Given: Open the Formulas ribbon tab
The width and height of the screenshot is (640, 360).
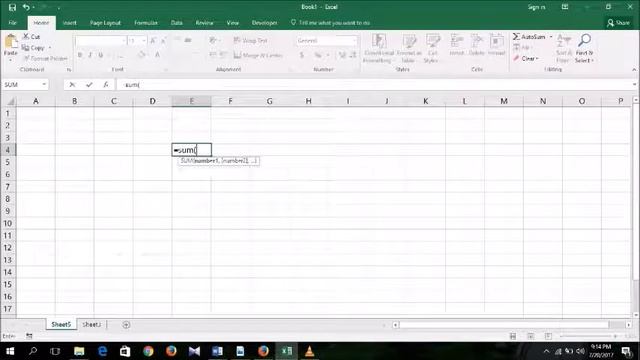Looking at the screenshot, I should coord(146,23).
